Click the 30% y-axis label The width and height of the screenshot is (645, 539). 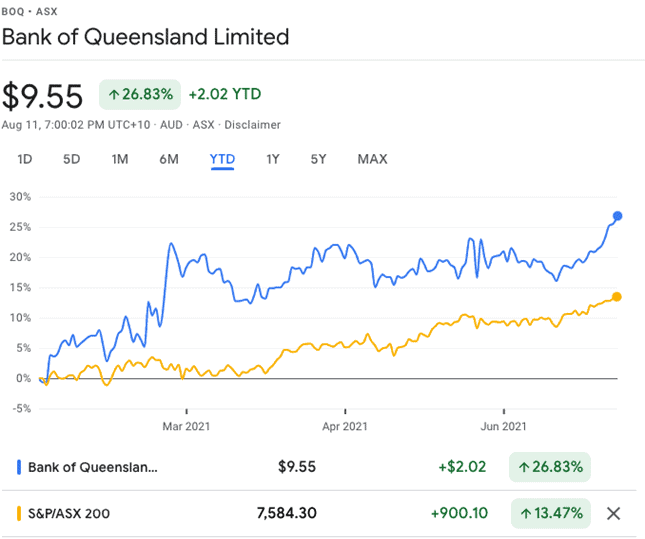coord(21,197)
